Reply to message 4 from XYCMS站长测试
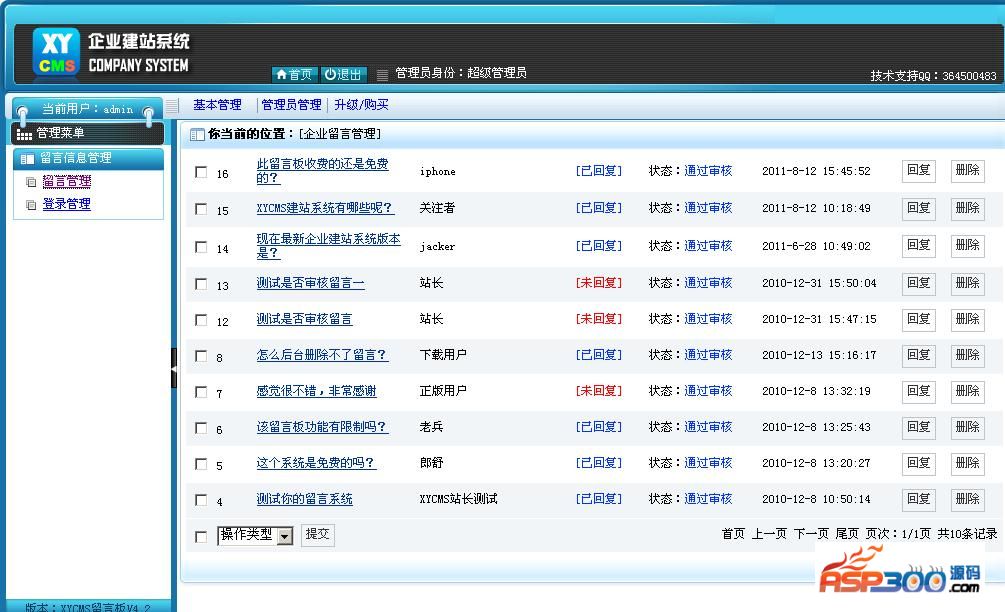 click(x=918, y=499)
